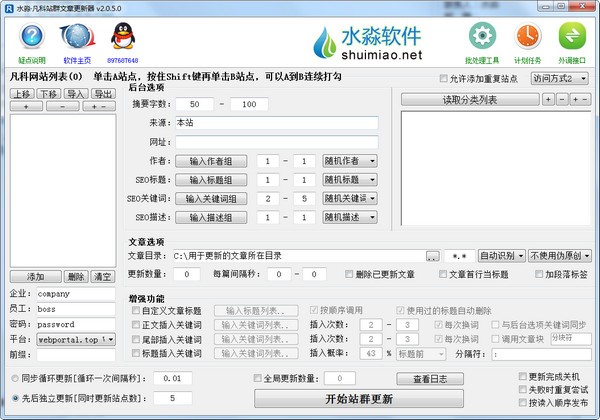Click the 来源 input field

(x=277, y=123)
